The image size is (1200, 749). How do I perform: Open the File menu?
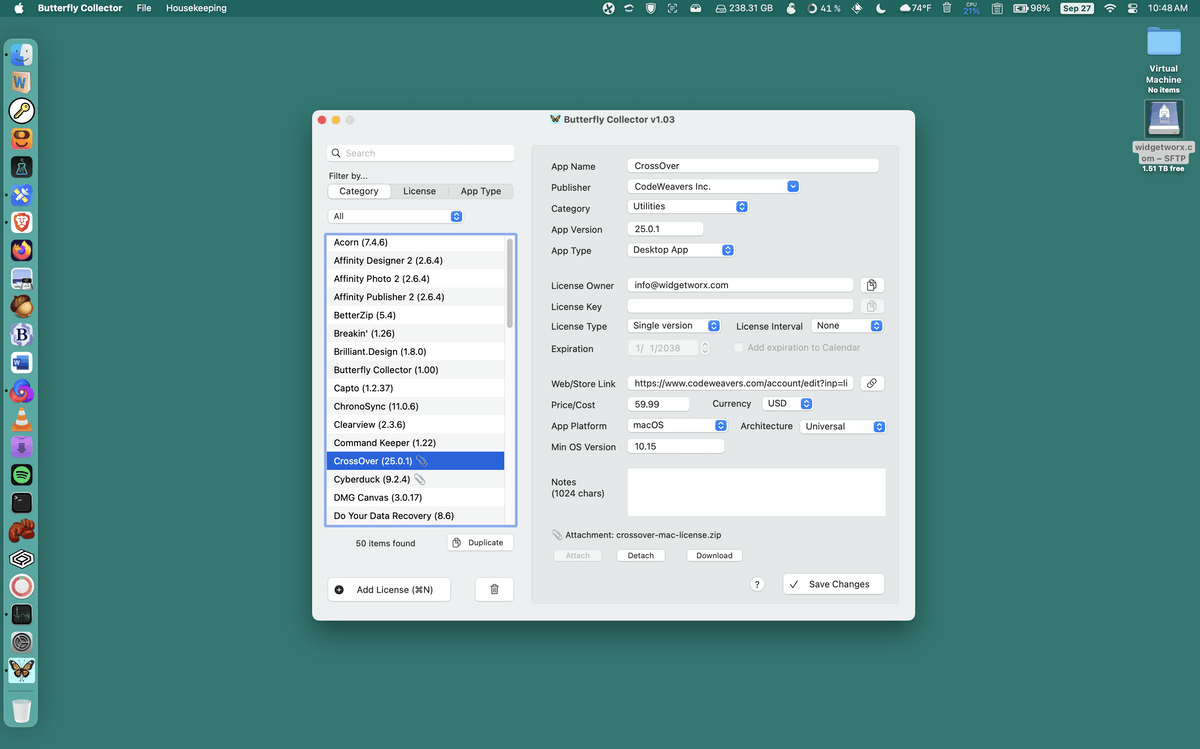tap(144, 8)
